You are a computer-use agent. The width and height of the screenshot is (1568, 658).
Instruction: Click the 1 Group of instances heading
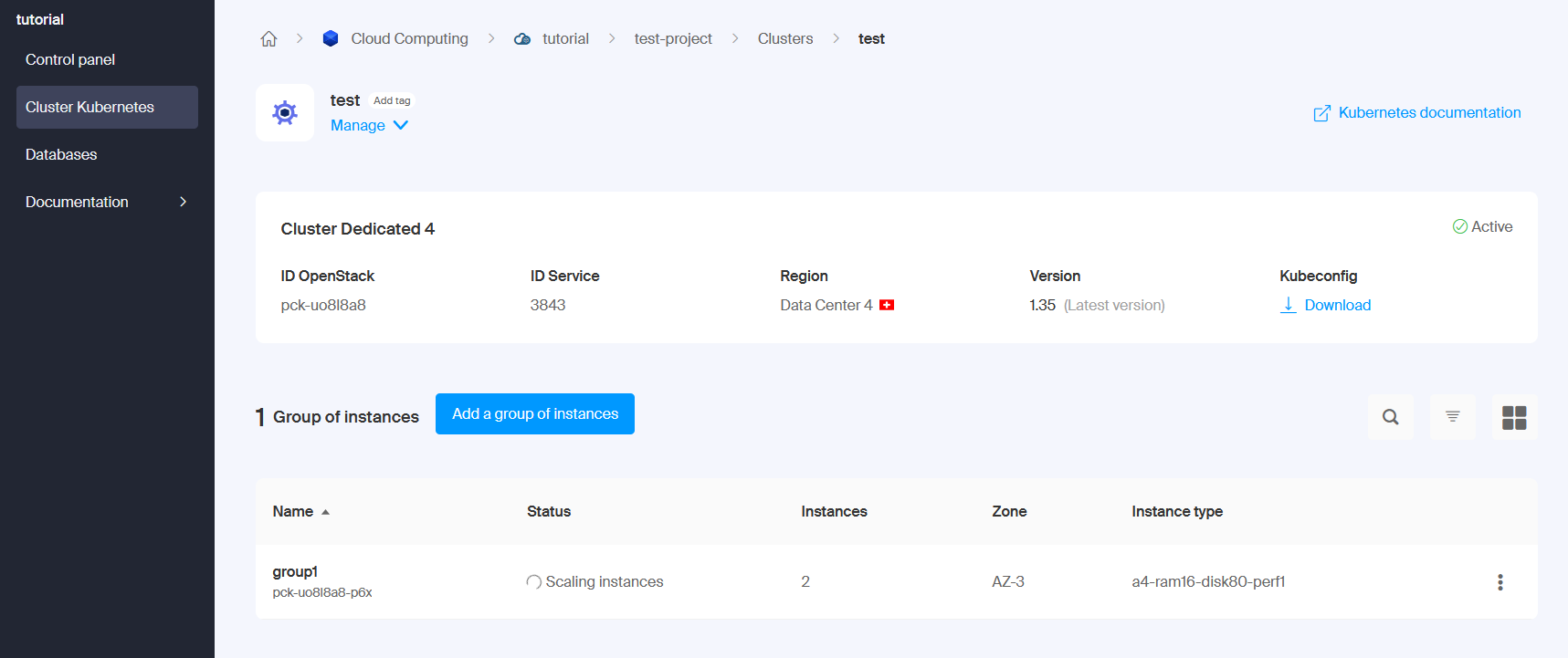(x=337, y=417)
